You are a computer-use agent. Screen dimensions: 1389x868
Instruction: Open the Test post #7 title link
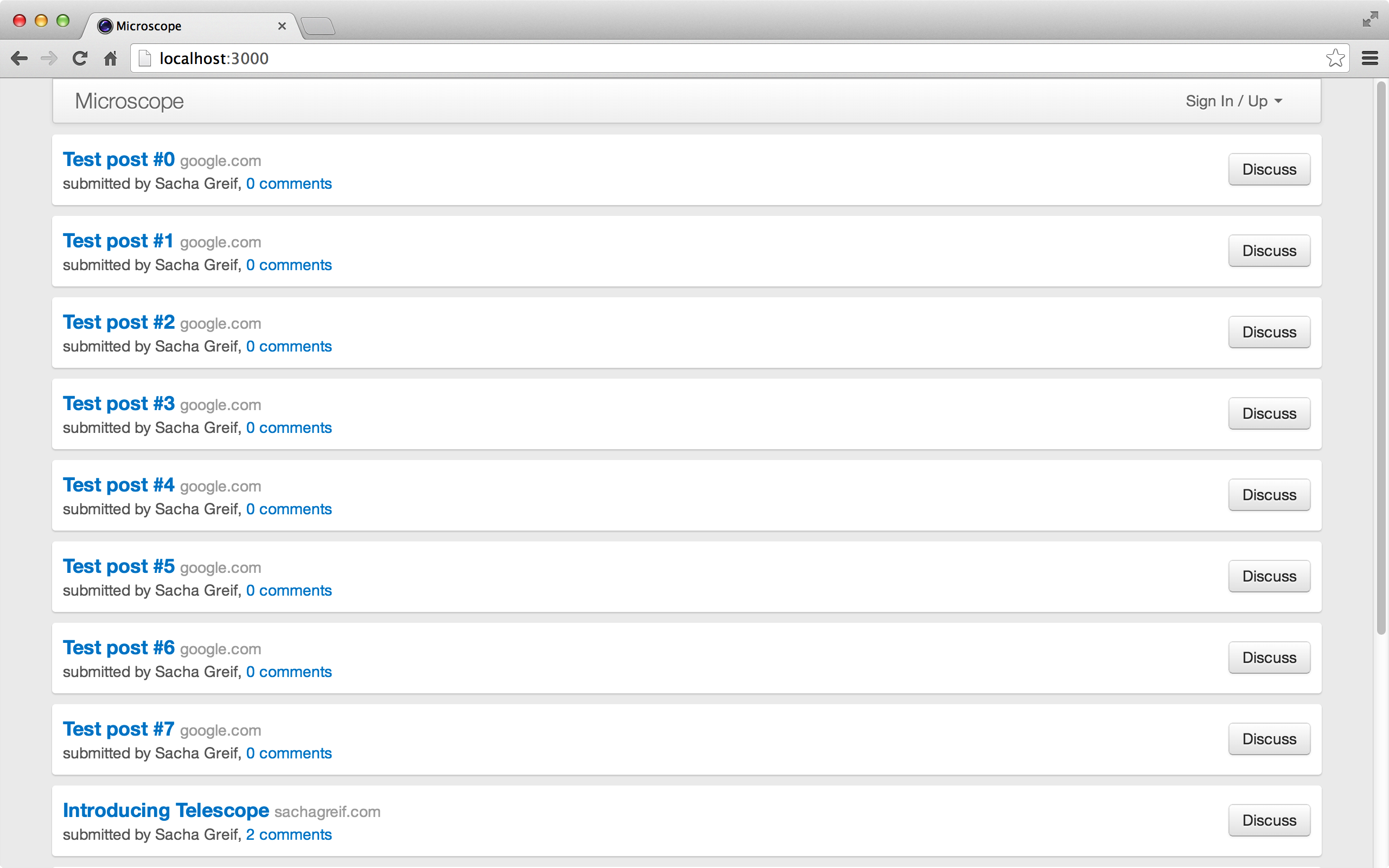119,730
